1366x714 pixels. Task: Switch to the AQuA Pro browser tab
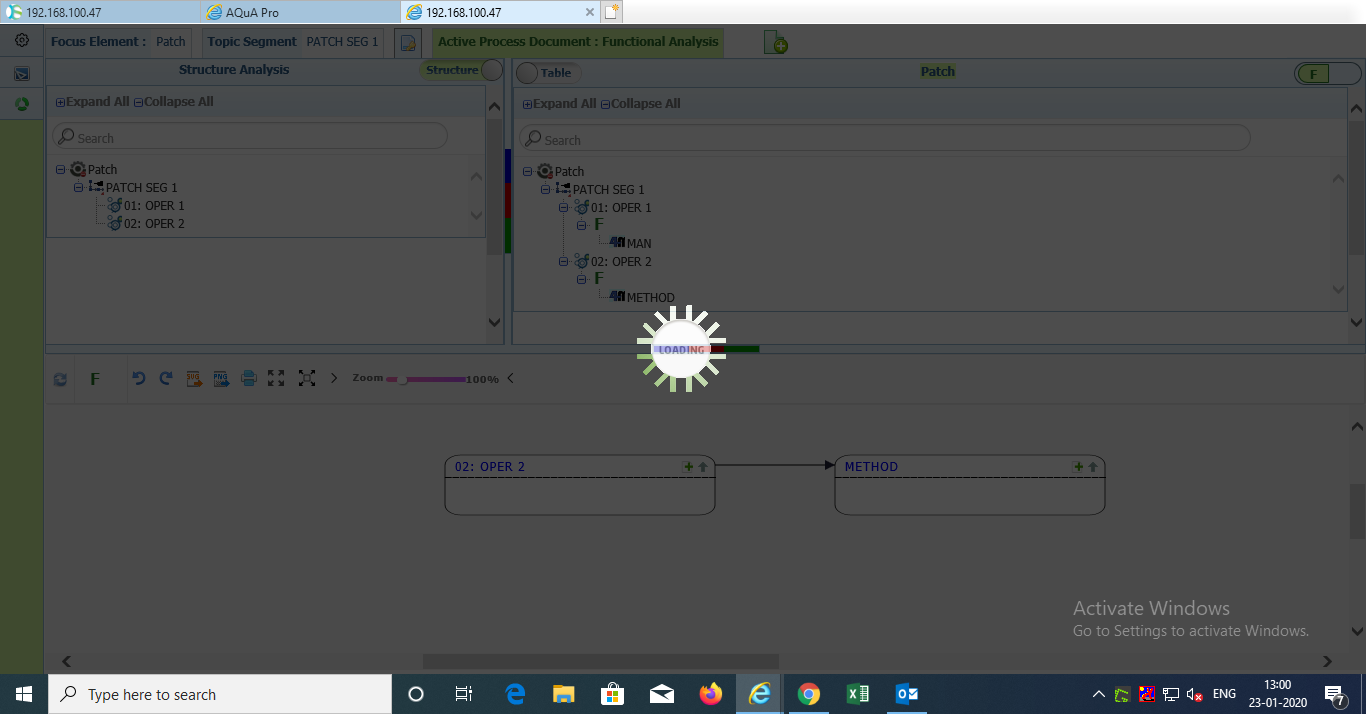299,12
